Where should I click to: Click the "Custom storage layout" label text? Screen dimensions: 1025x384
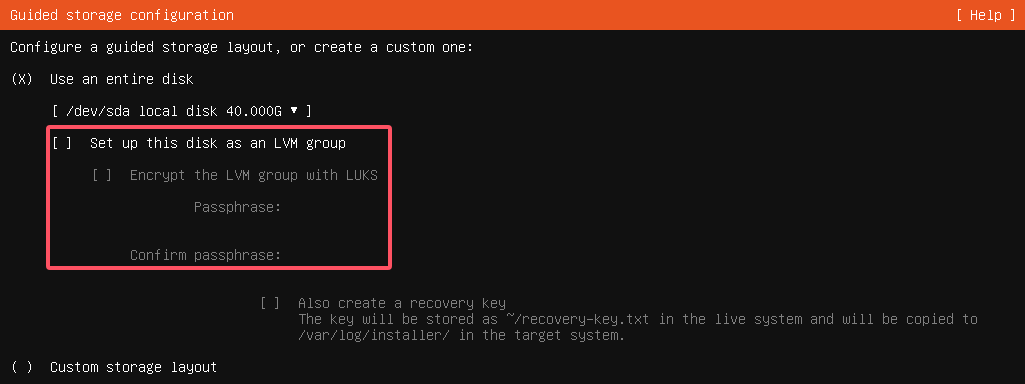133,367
